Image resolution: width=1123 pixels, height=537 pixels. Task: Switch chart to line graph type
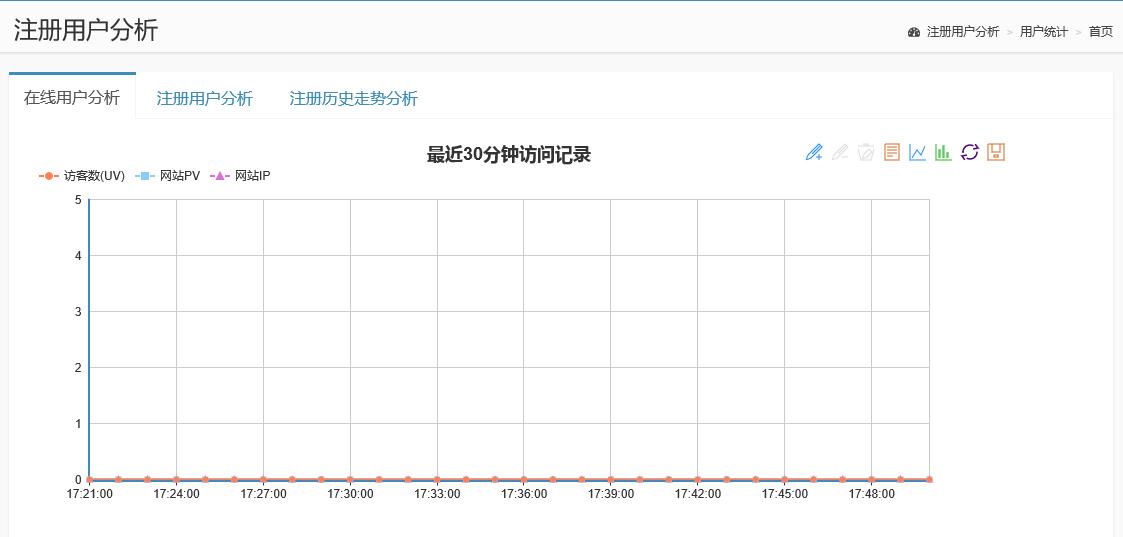point(917,152)
